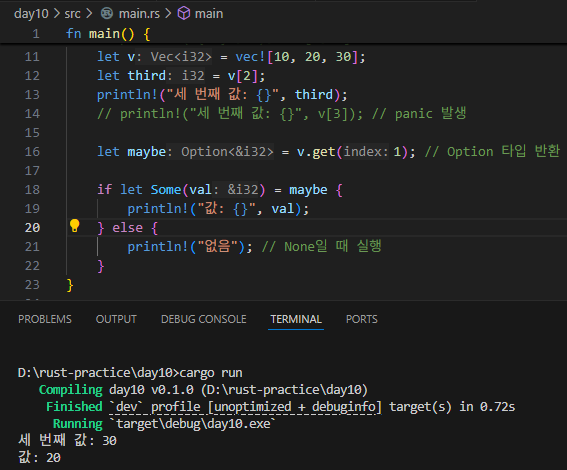Open the src breadcrumb folder
Screen dimensions: 567x470
pos(72,14)
